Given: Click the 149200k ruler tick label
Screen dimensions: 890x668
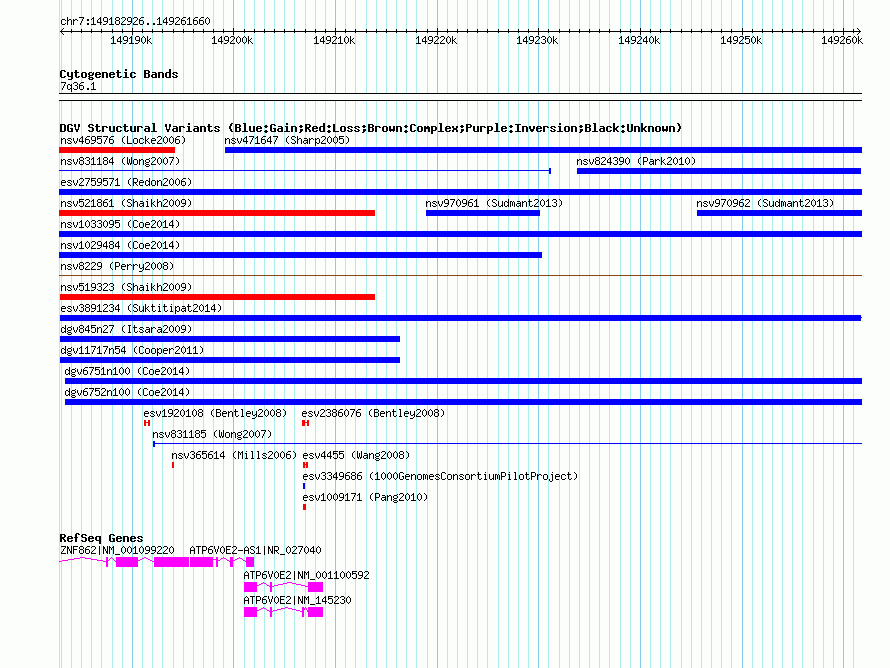Looking at the screenshot, I should pyautogui.click(x=232, y=40).
